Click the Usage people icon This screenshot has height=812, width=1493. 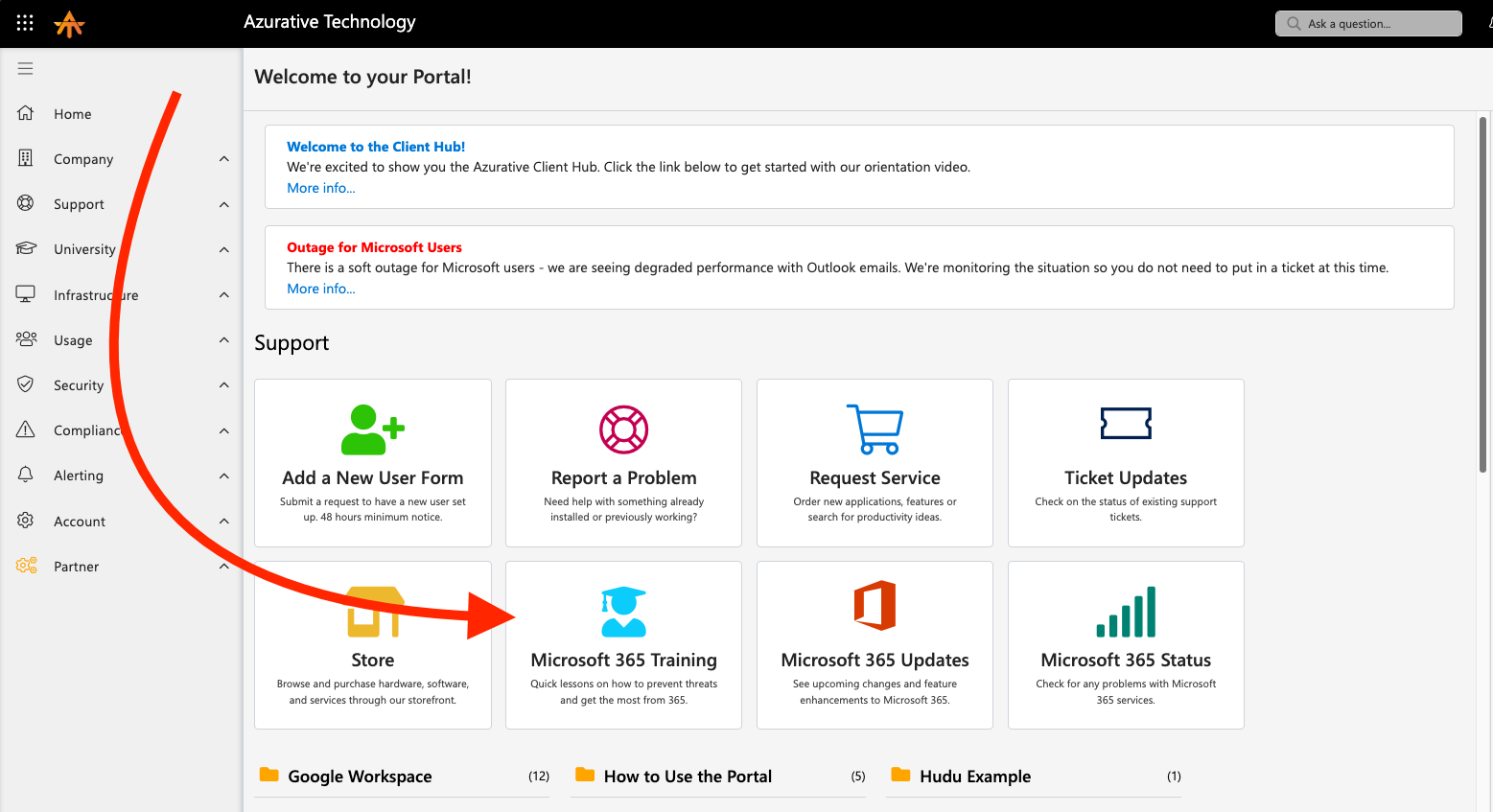(x=26, y=339)
